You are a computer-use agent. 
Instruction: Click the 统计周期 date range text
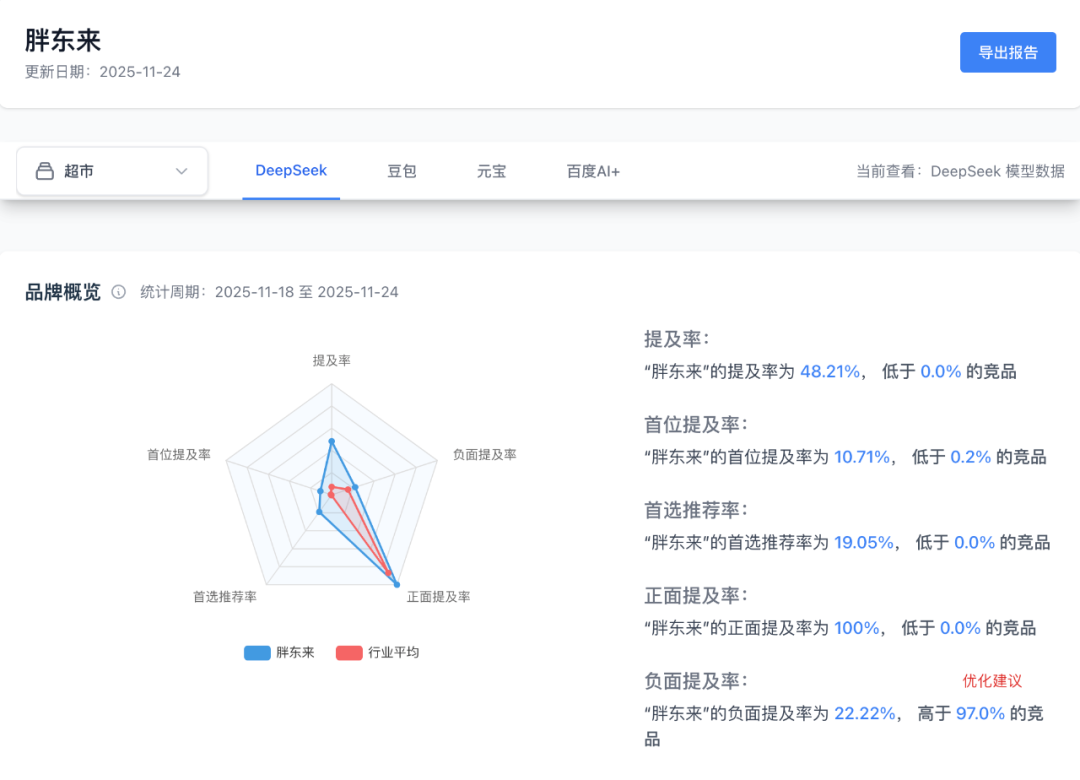pyautogui.click(x=269, y=292)
